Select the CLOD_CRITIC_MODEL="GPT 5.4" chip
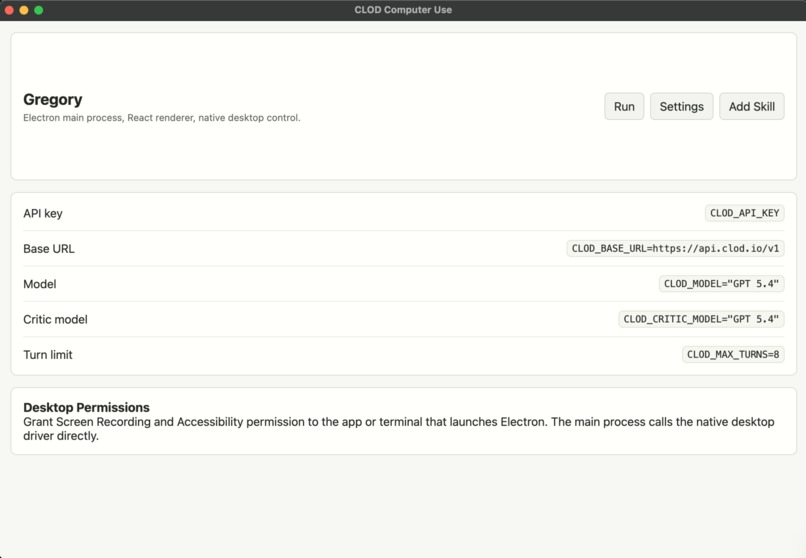The width and height of the screenshot is (806, 558). point(701,319)
